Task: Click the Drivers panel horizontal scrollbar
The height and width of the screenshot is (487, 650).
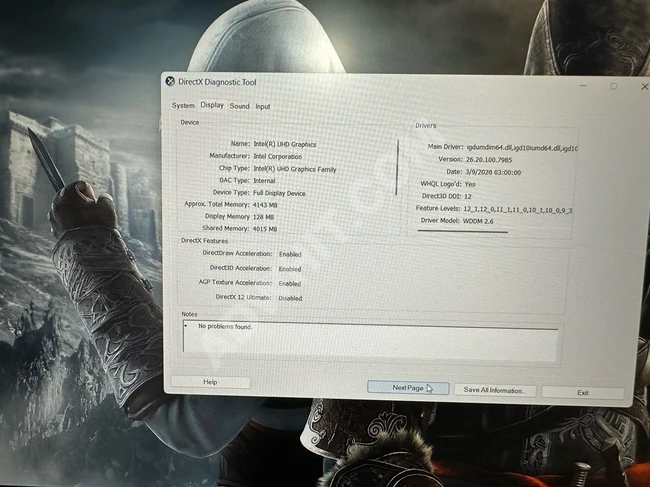Action: pyautogui.click(x=463, y=232)
